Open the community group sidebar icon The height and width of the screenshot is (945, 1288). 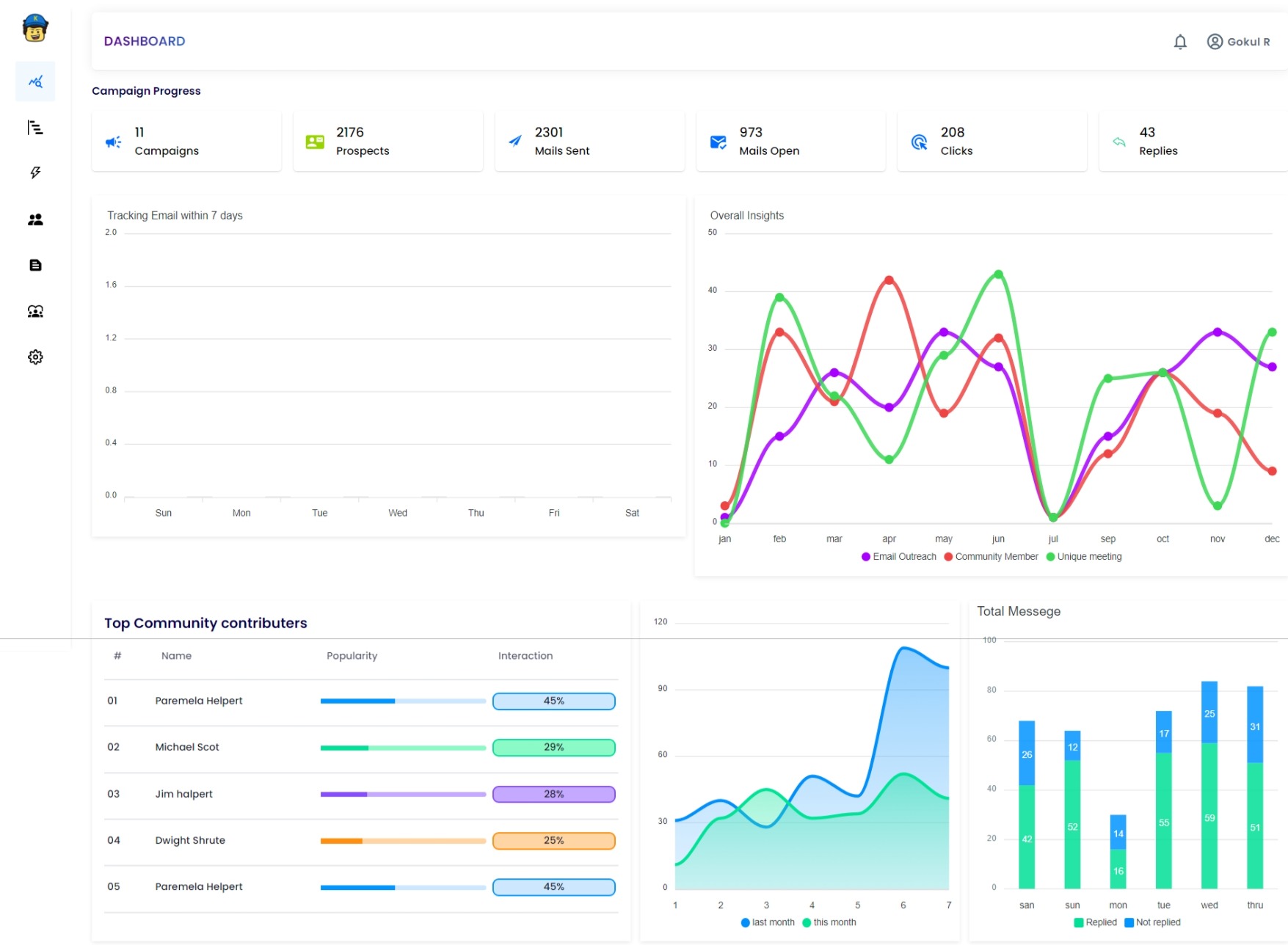[x=35, y=311]
